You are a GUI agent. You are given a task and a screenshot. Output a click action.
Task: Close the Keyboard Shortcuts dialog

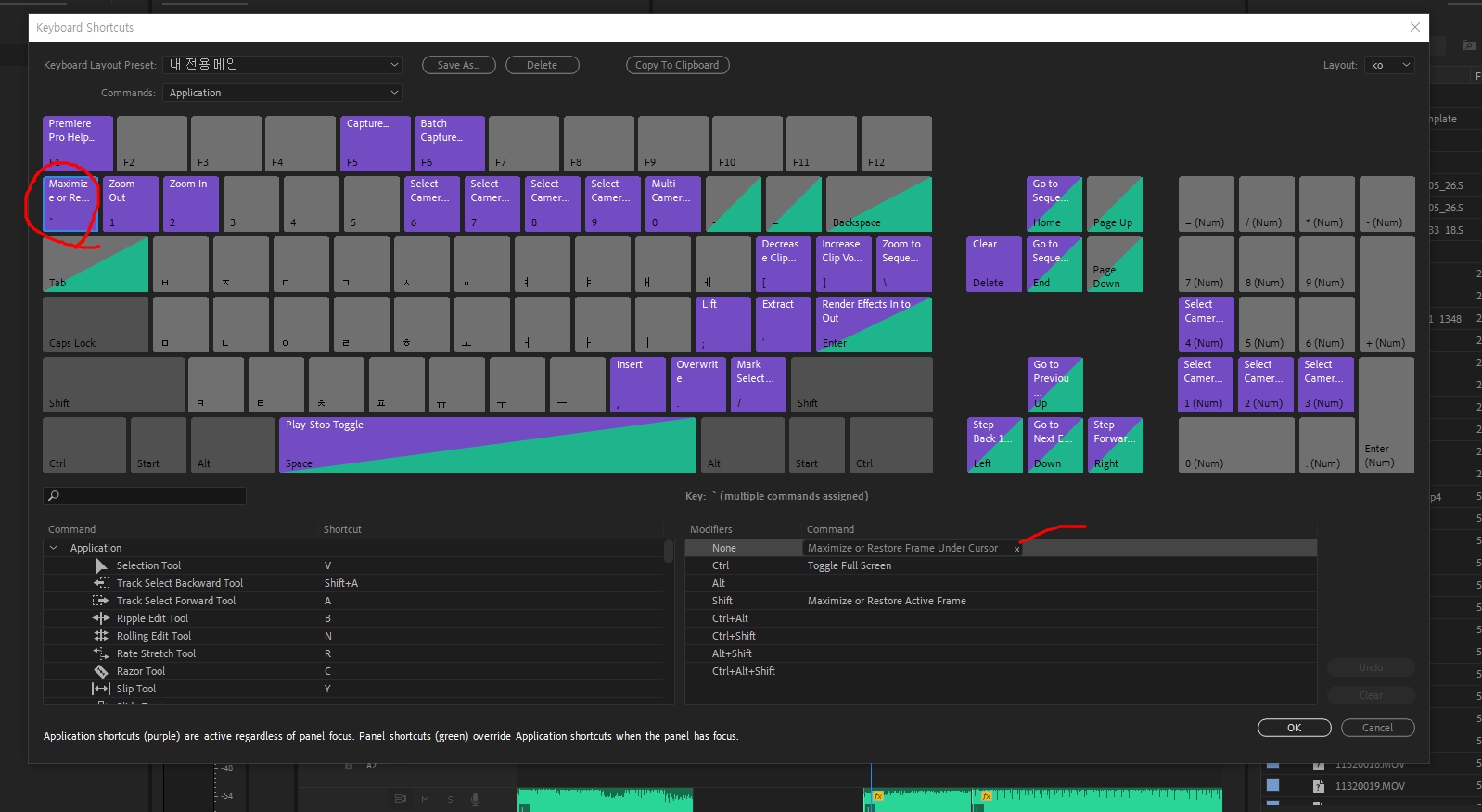click(1414, 27)
